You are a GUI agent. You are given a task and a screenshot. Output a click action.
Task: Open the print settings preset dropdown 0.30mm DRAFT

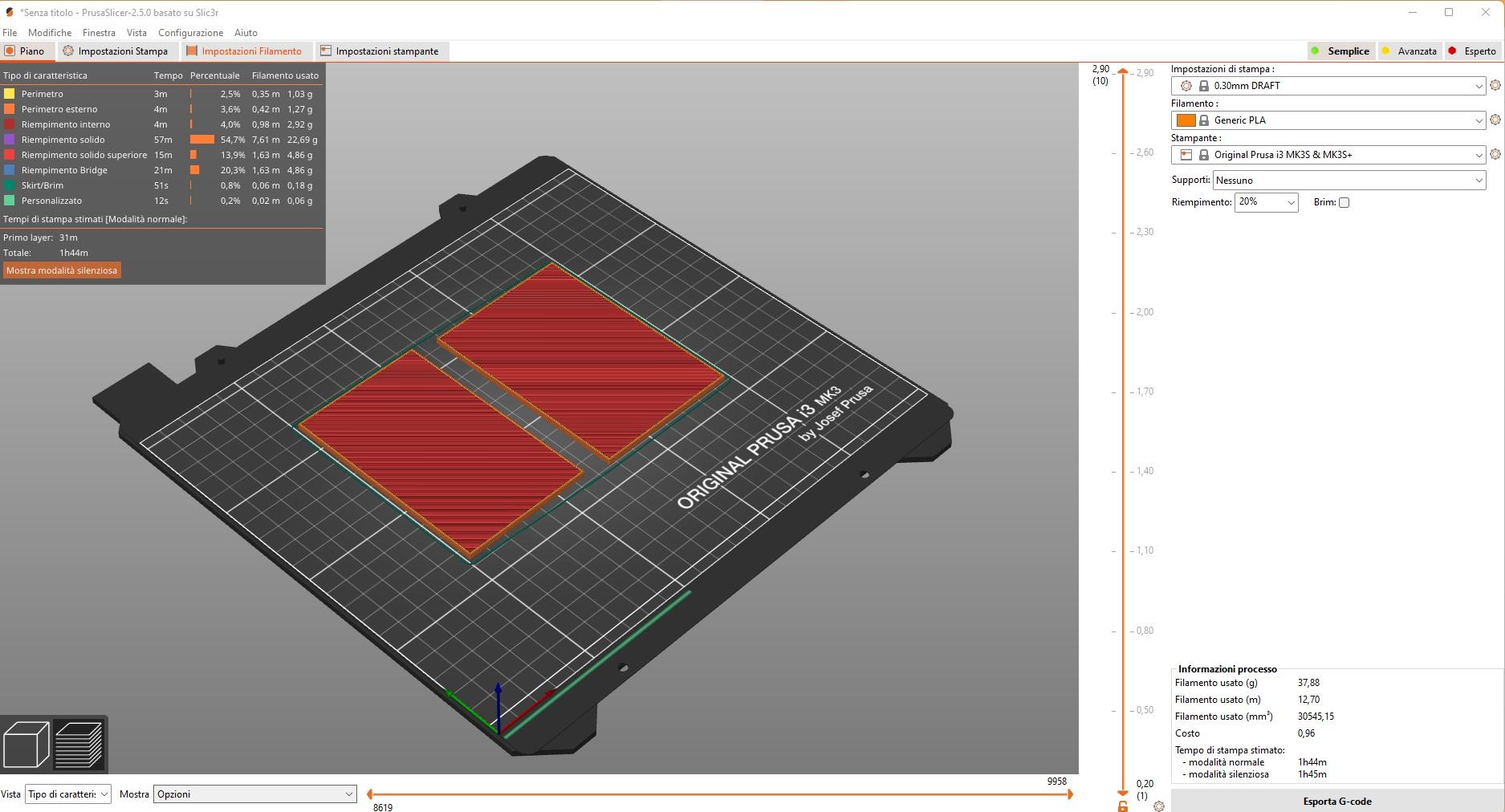click(x=1328, y=86)
